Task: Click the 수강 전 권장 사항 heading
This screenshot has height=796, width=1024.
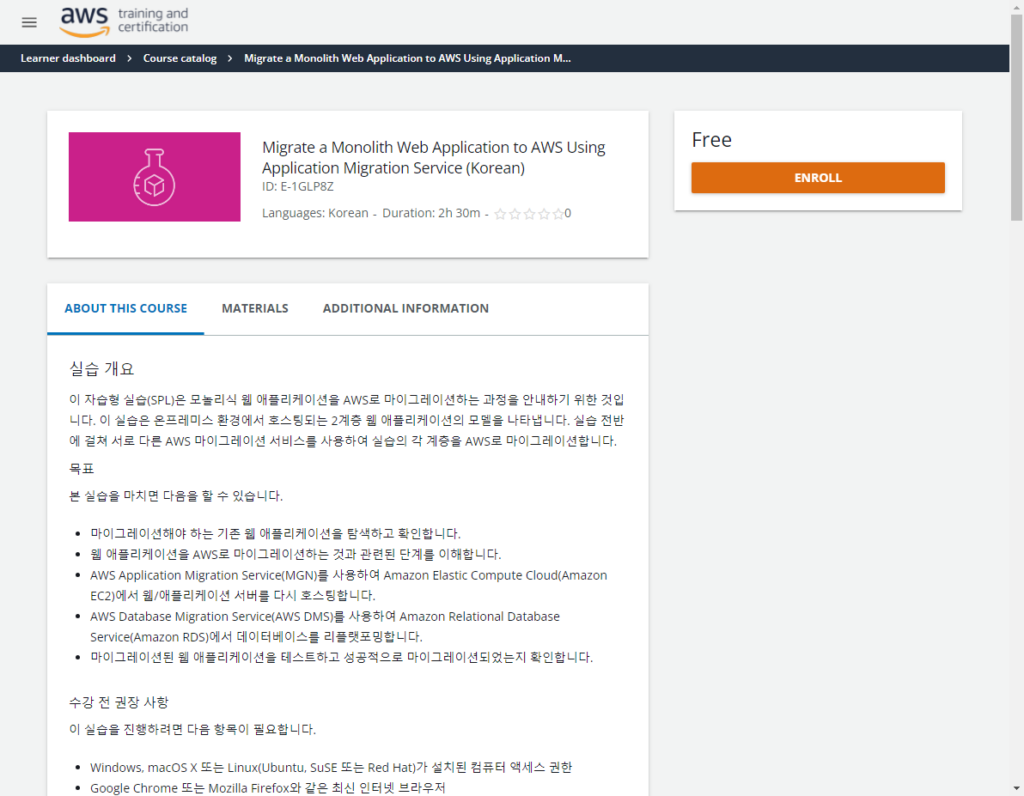Action: pyautogui.click(x=119, y=703)
